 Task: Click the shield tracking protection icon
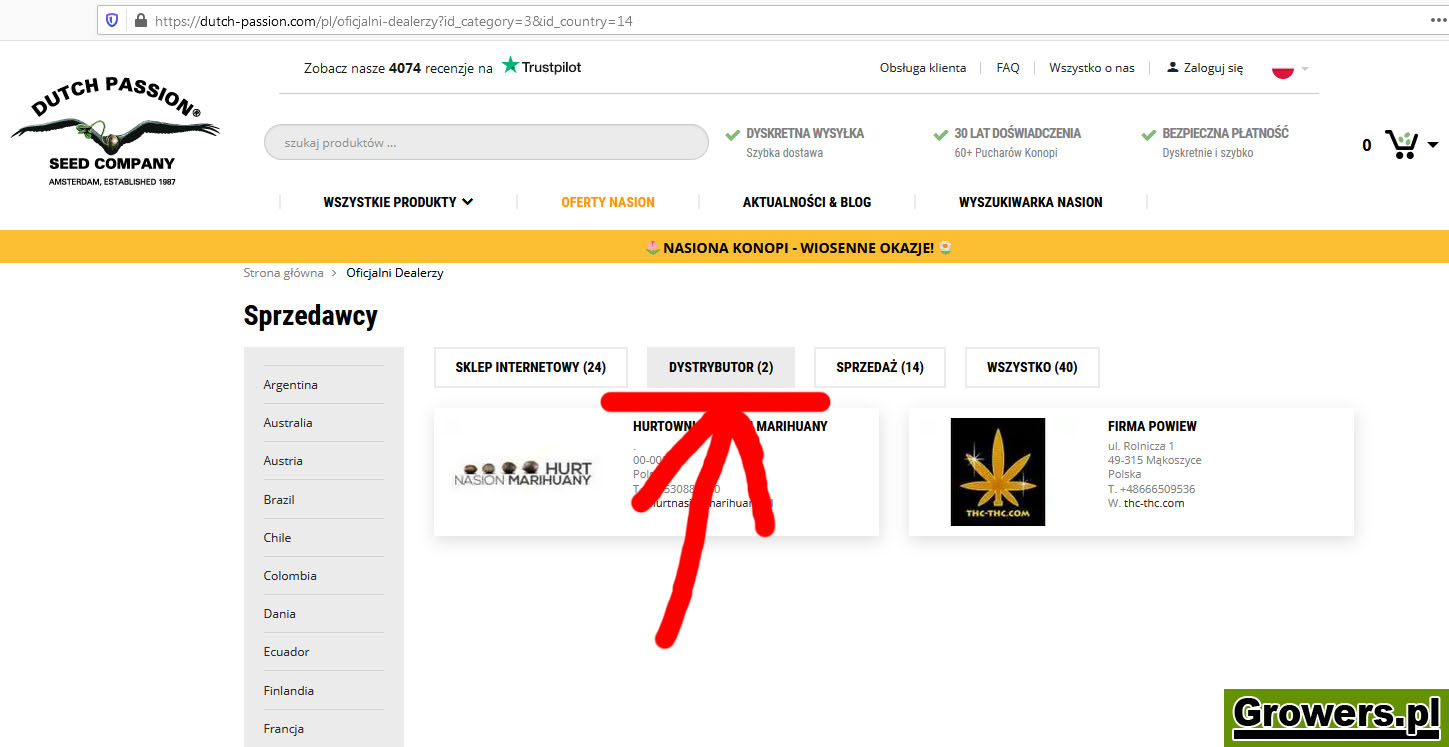click(112, 20)
